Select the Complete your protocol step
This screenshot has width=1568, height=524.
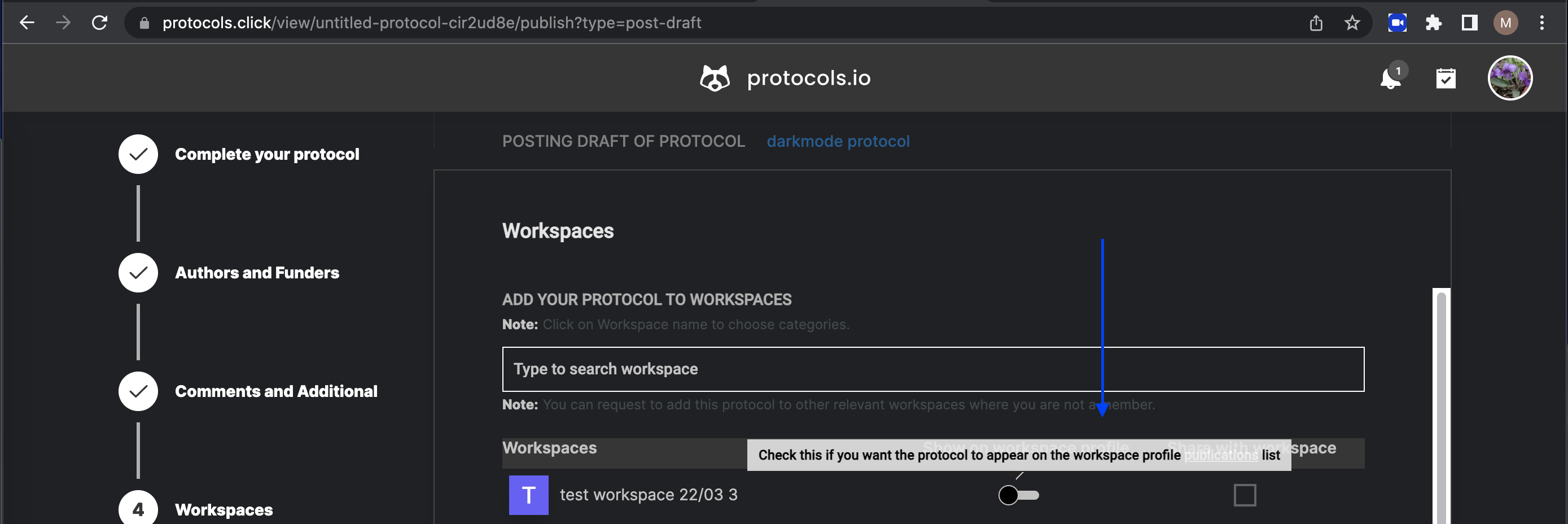[266, 155]
